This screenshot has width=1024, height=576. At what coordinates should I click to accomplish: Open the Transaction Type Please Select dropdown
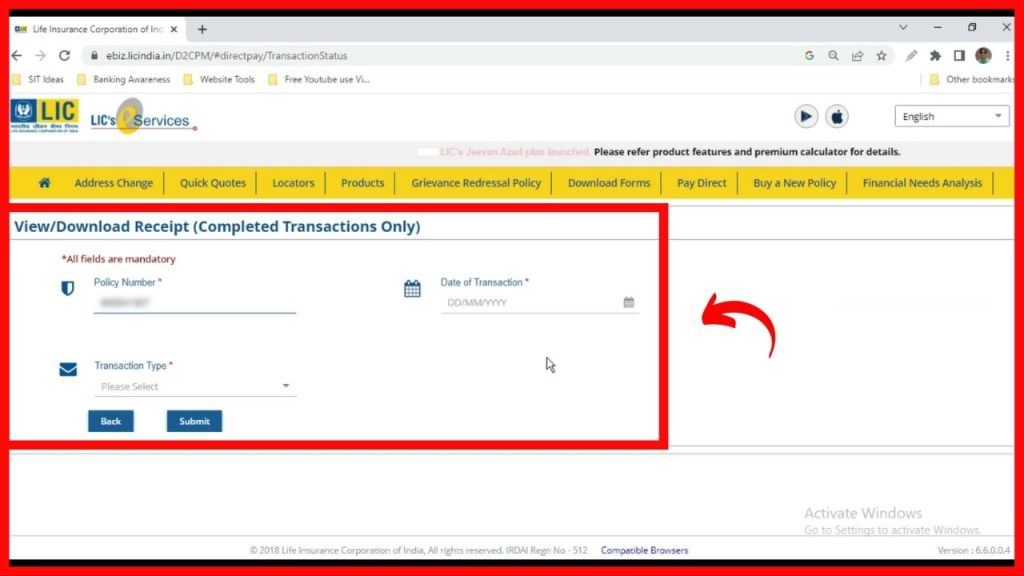194,386
